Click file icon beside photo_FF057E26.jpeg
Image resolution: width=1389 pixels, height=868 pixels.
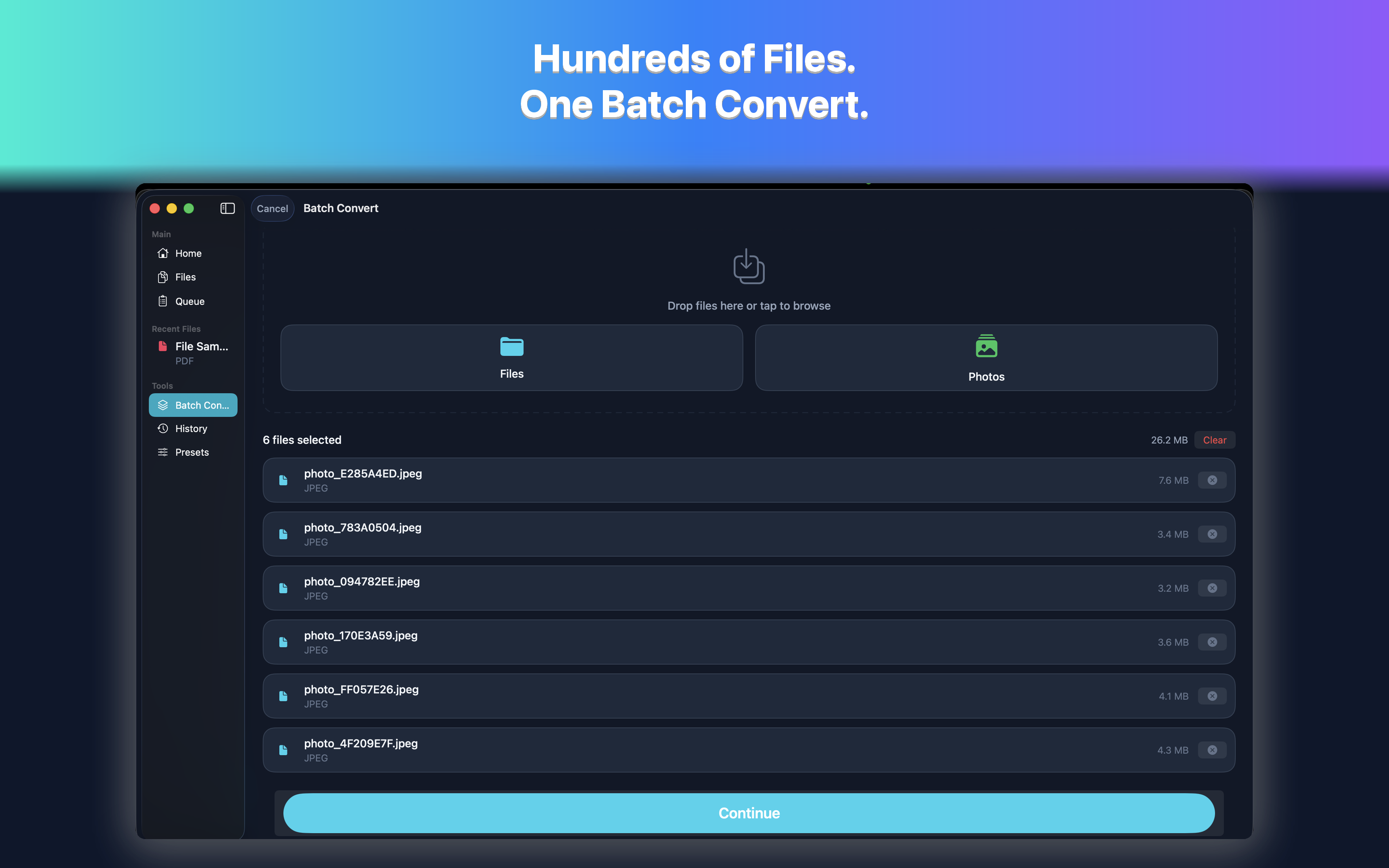click(x=283, y=696)
